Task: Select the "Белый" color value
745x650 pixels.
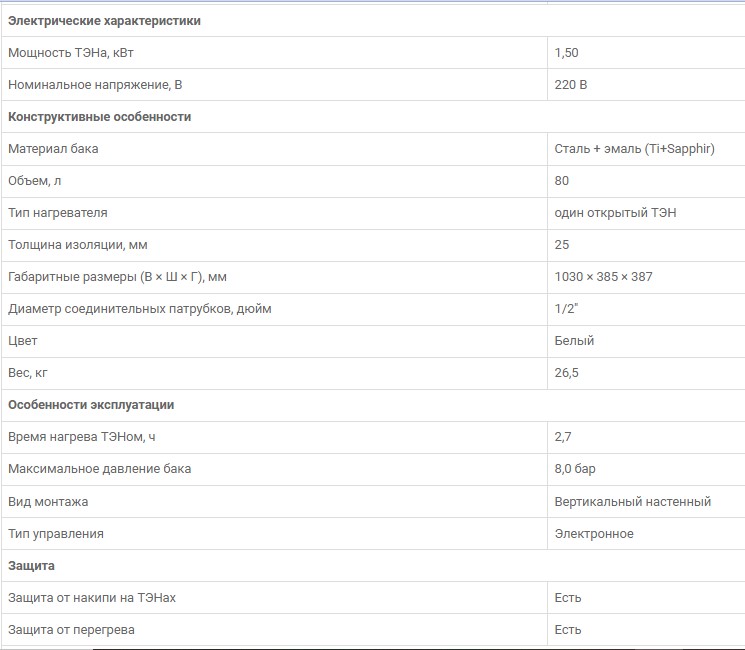Action: click(574, 341)
